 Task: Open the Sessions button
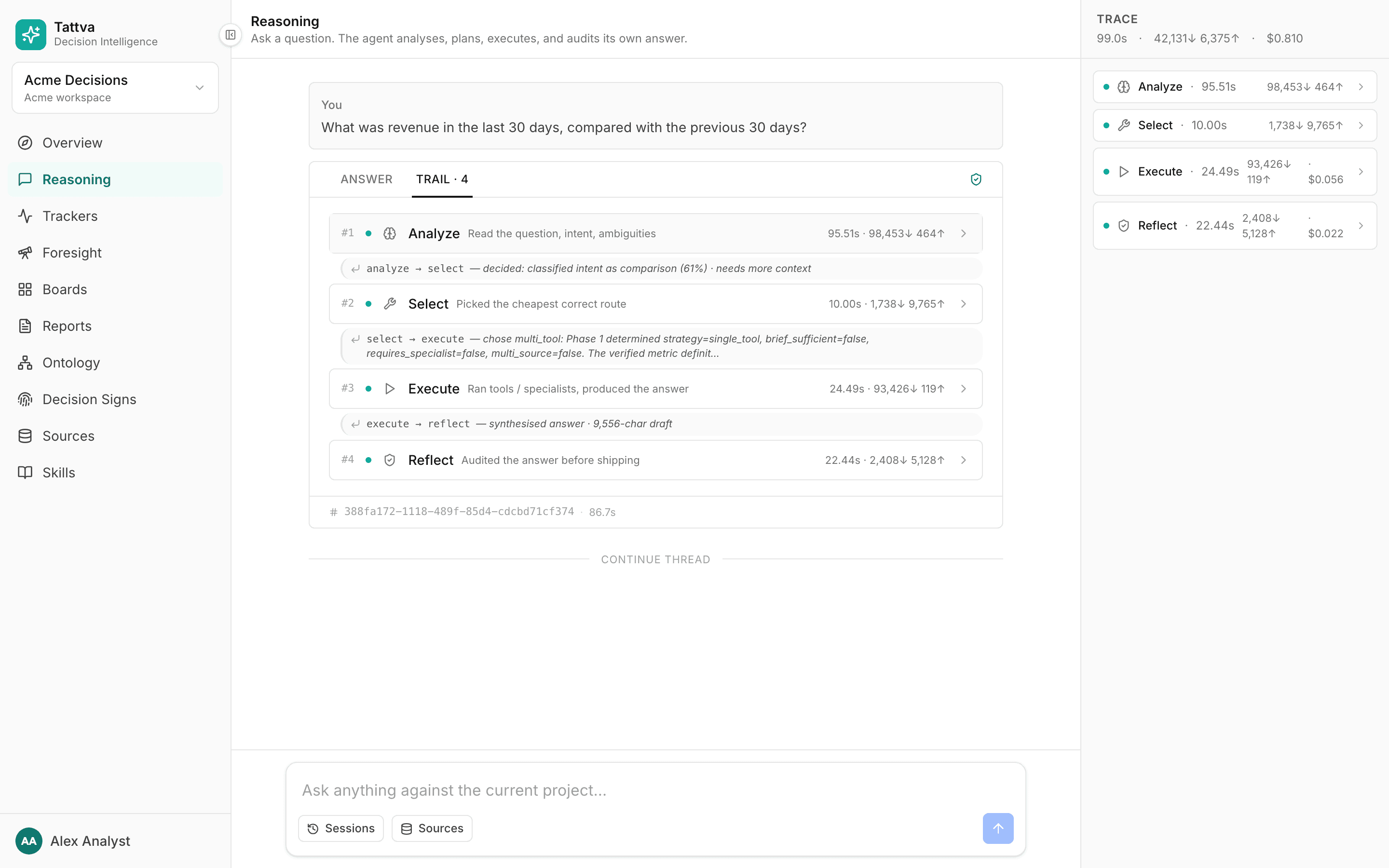[x=341, y=828]
